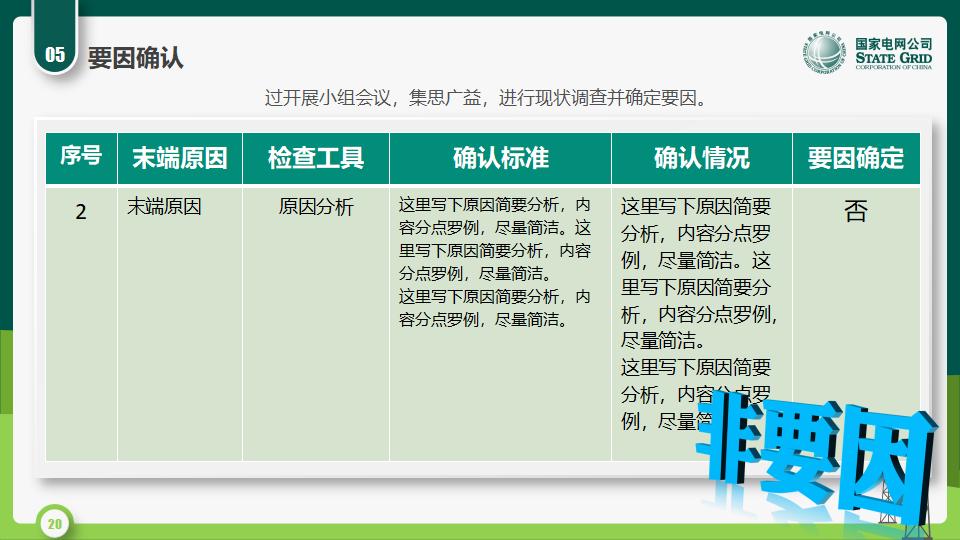Select the 末端原因 body cell

tap(180, 323)
